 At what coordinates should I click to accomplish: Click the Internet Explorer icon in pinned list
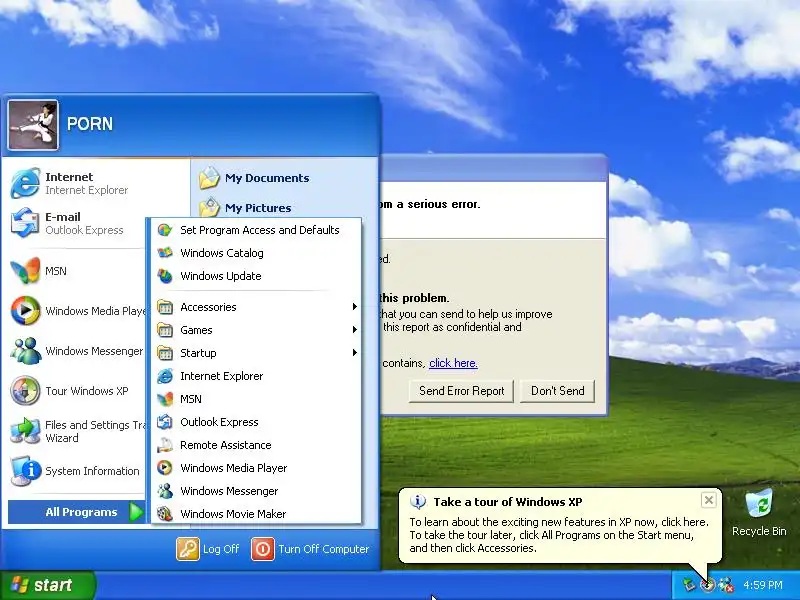[25, 183]
